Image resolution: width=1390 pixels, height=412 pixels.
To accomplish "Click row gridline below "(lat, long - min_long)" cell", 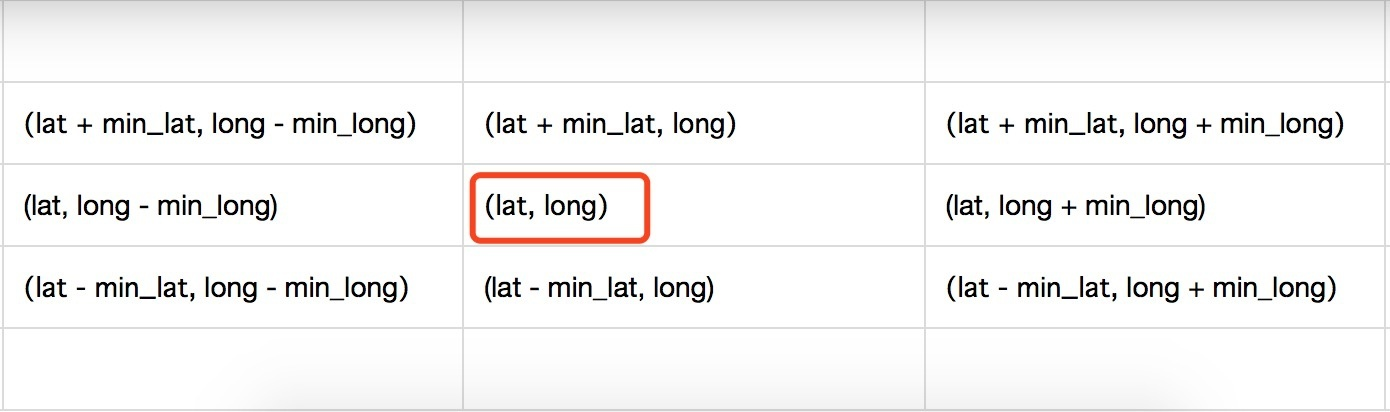I will click(x=231, y=246).
